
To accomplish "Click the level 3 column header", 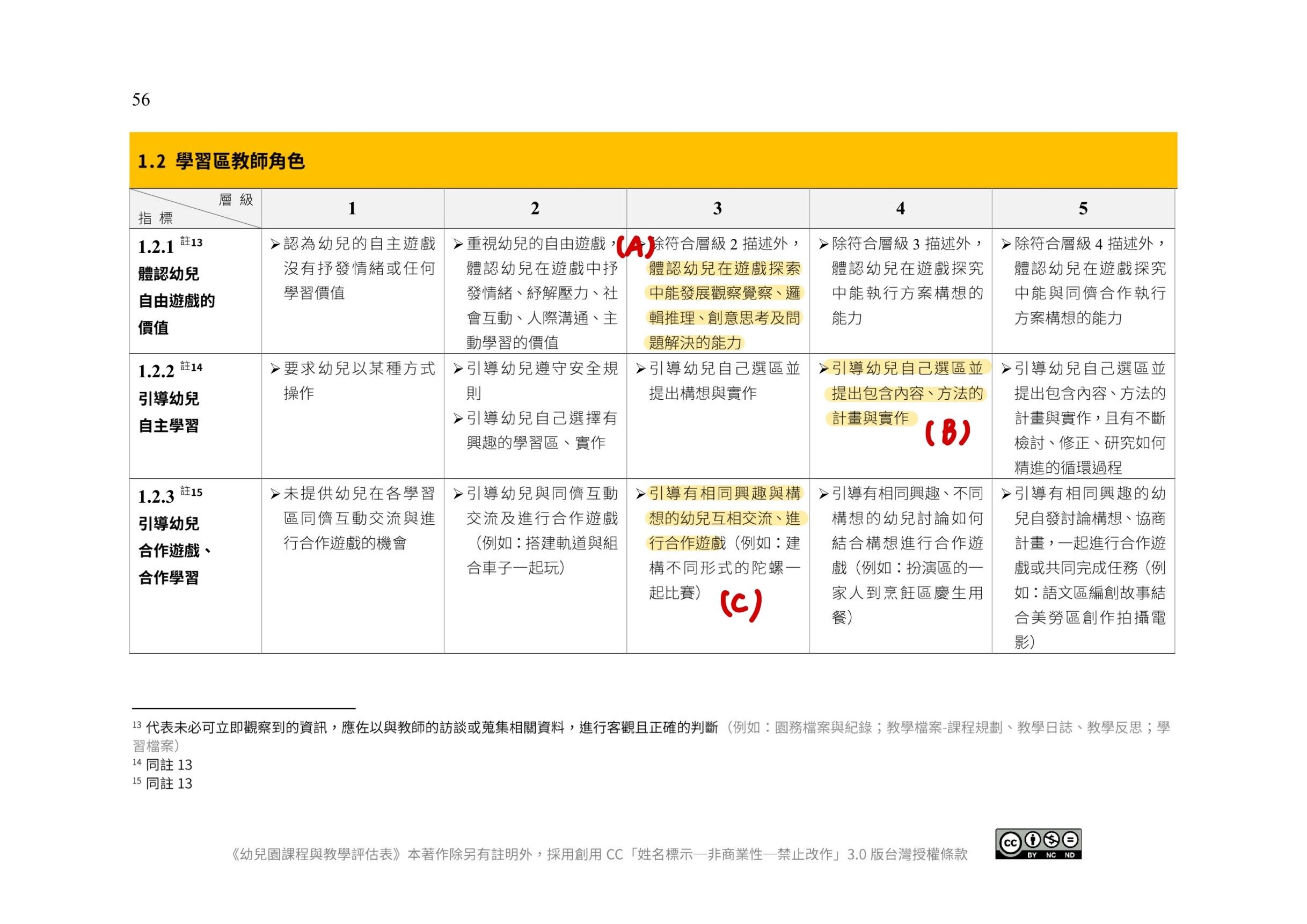I will (x=717, y=209).
